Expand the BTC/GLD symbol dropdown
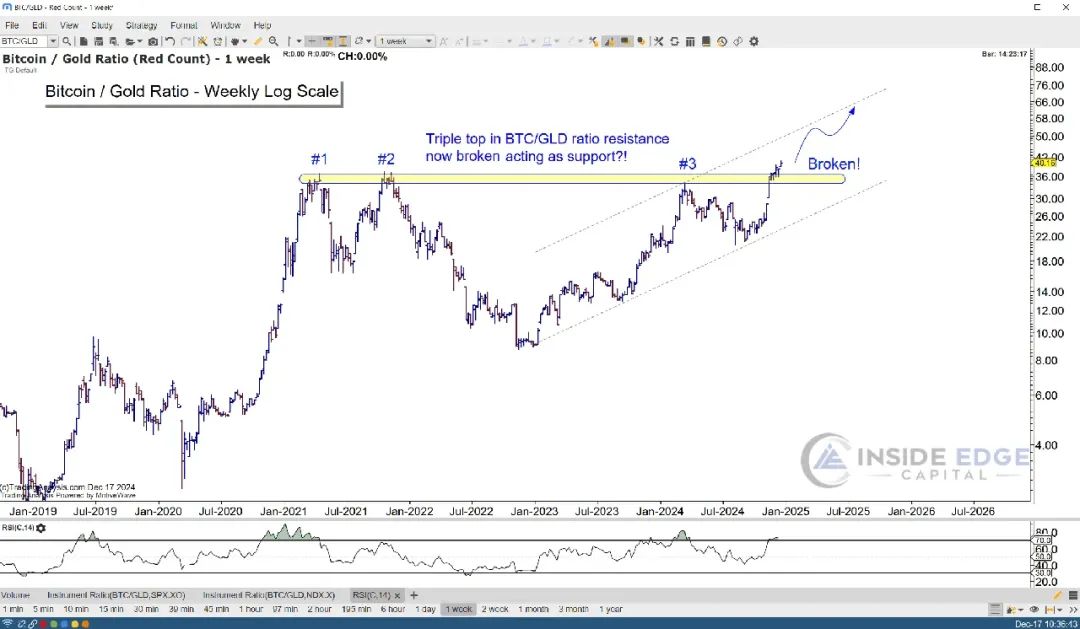This screenshot has width=1080, height=629. coord(53,41)
